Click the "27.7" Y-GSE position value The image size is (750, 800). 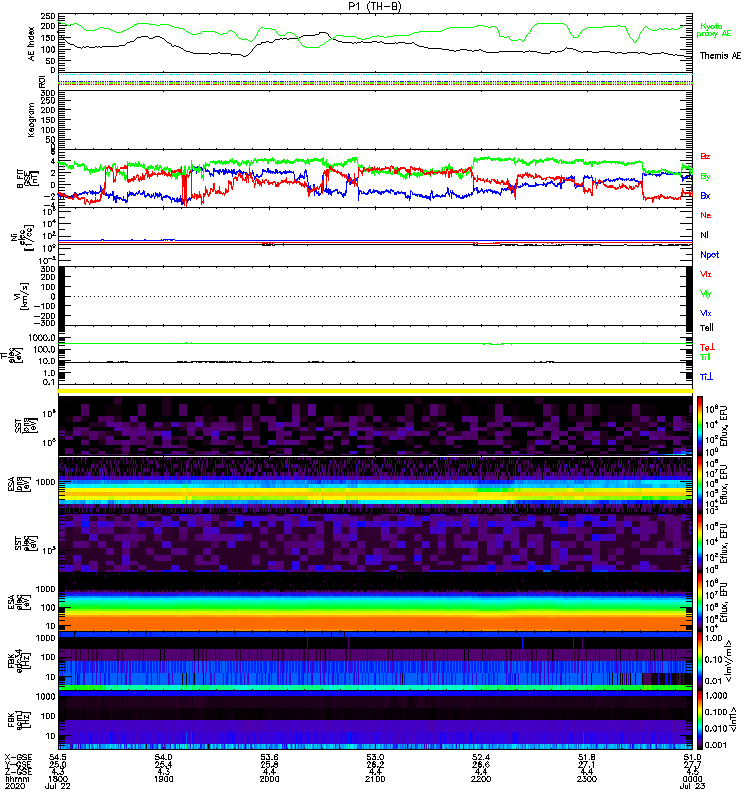[x=692, y=765]
